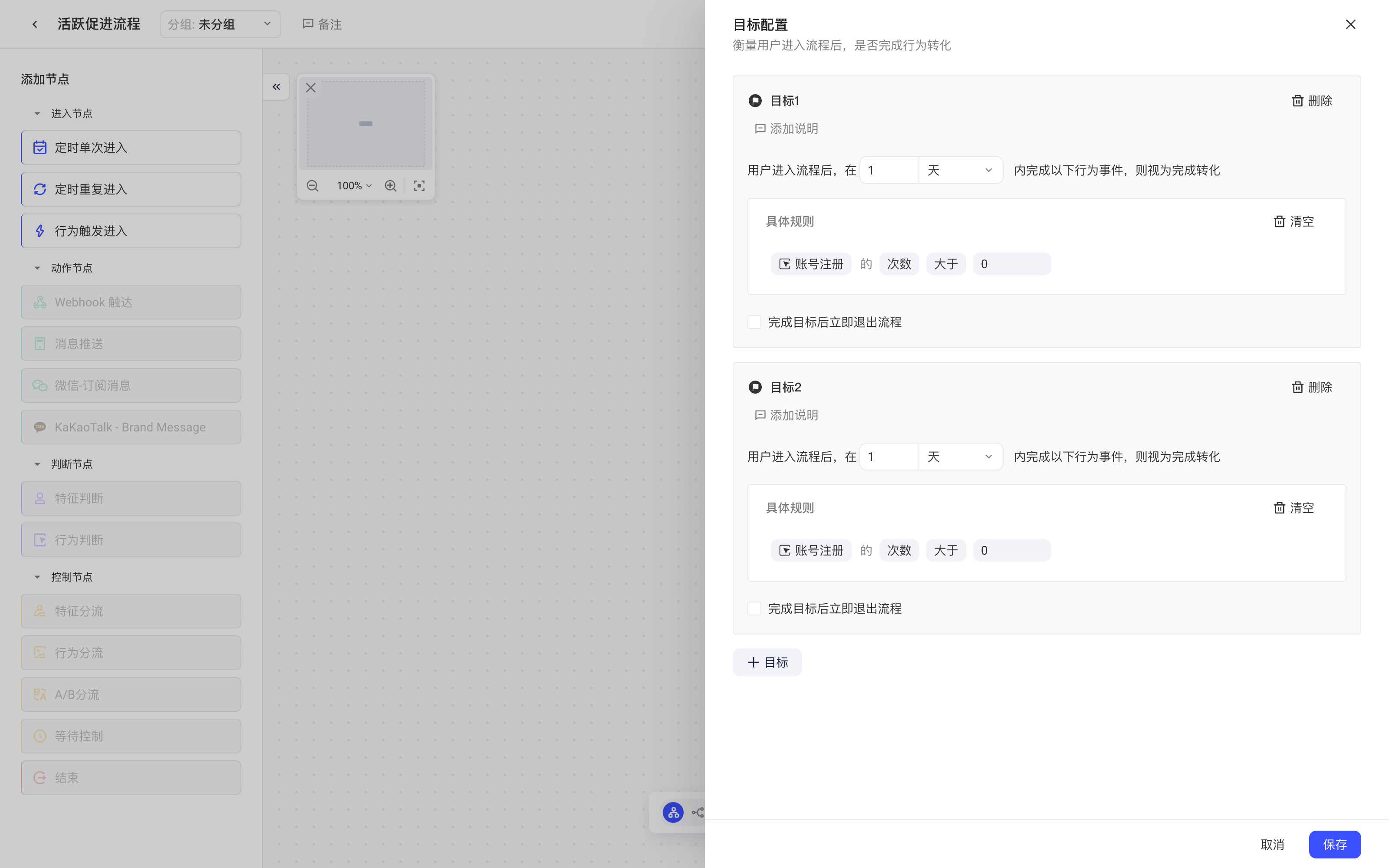Click the fit-to-screen icon
Screen dimensions: 1389x868
click(x=420, y=186)
